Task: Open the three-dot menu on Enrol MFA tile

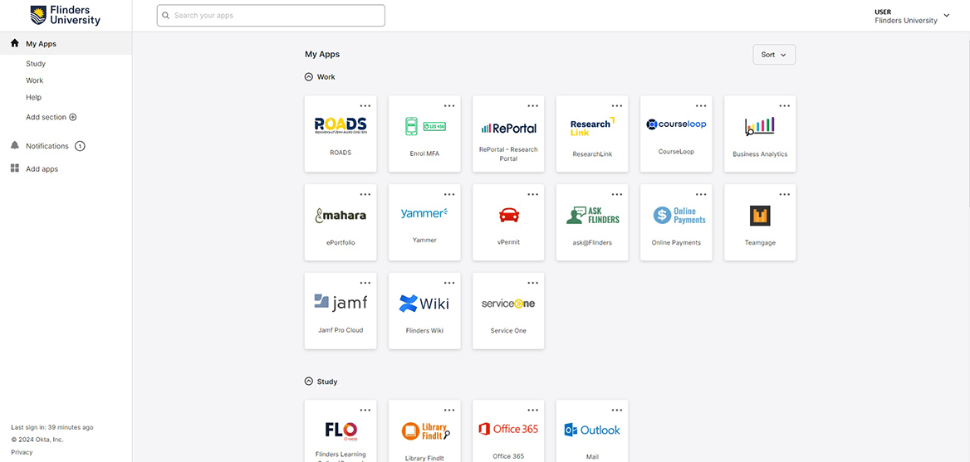Action: tap(449, 106)
